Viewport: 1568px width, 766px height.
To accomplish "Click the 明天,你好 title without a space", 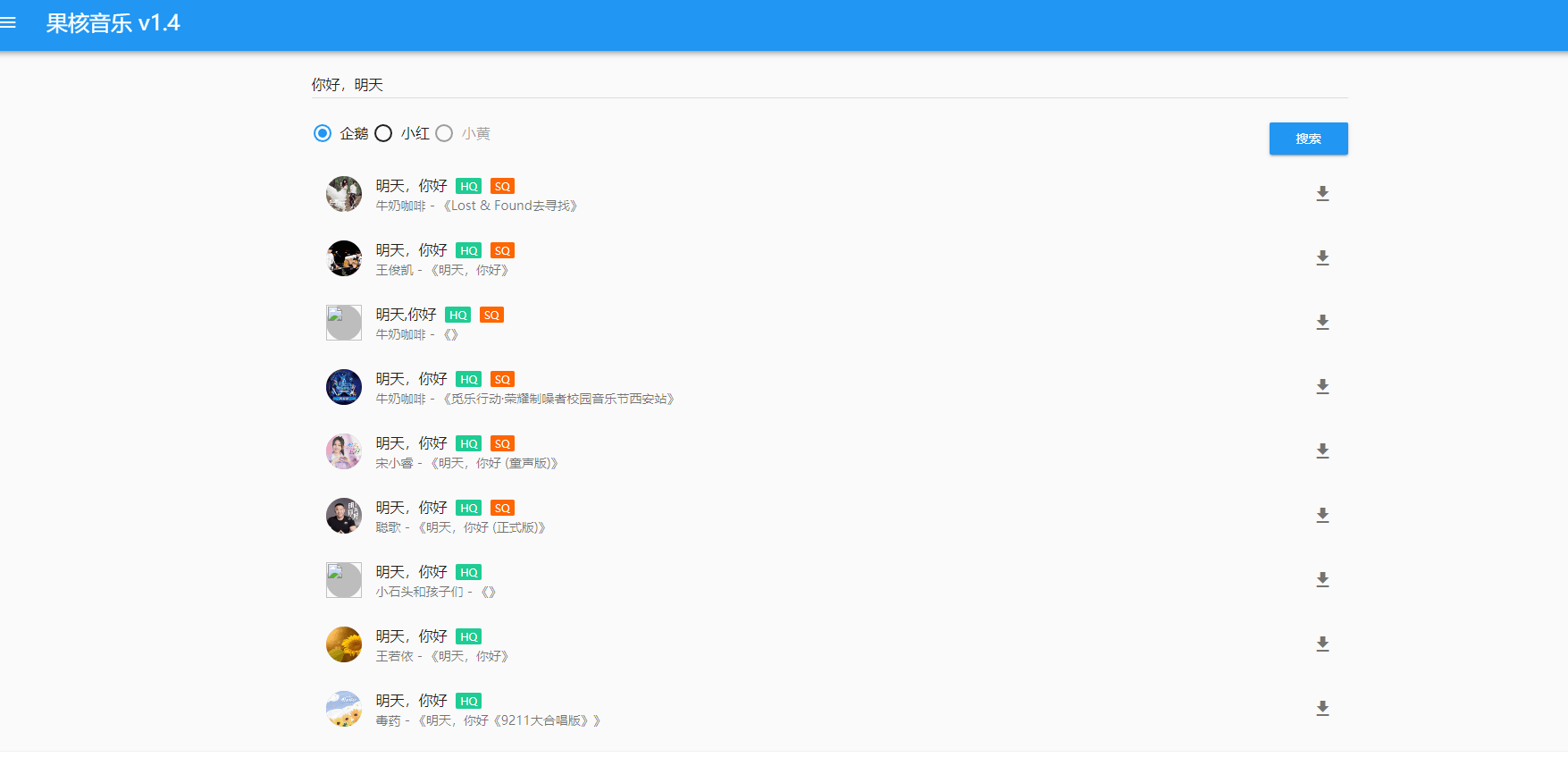I will pos(406,315).
